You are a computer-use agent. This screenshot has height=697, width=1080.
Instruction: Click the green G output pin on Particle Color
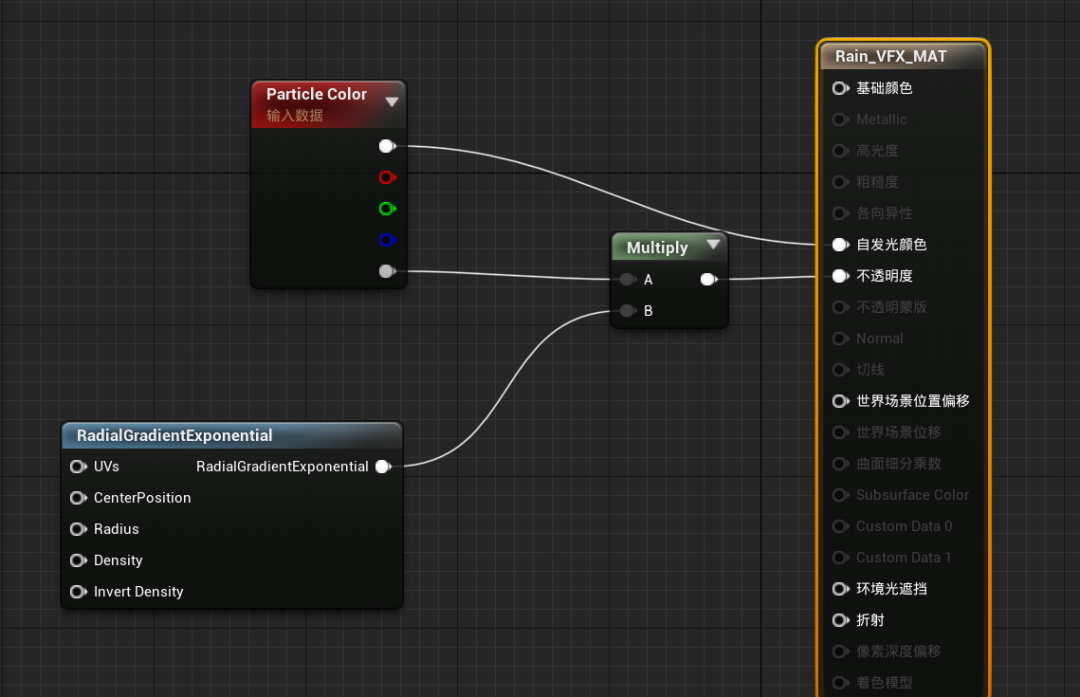387,208
